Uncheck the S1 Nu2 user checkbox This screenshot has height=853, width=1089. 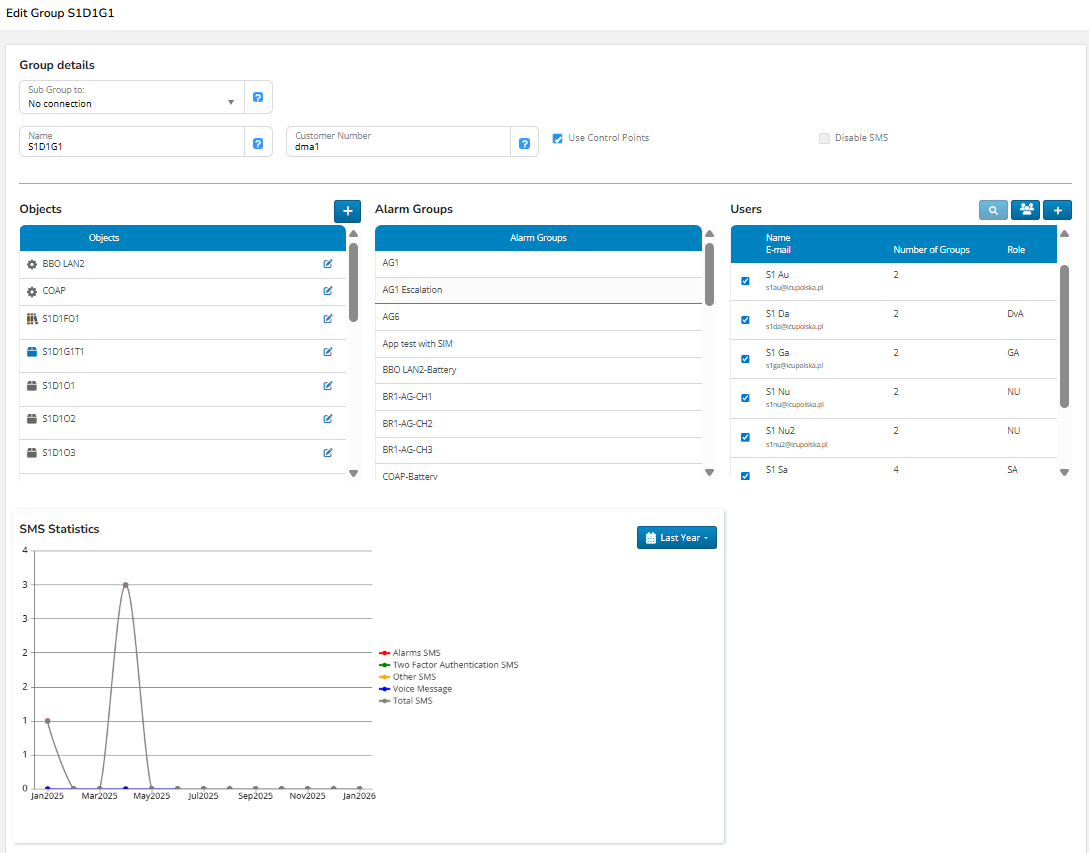(x=745, y=437)
